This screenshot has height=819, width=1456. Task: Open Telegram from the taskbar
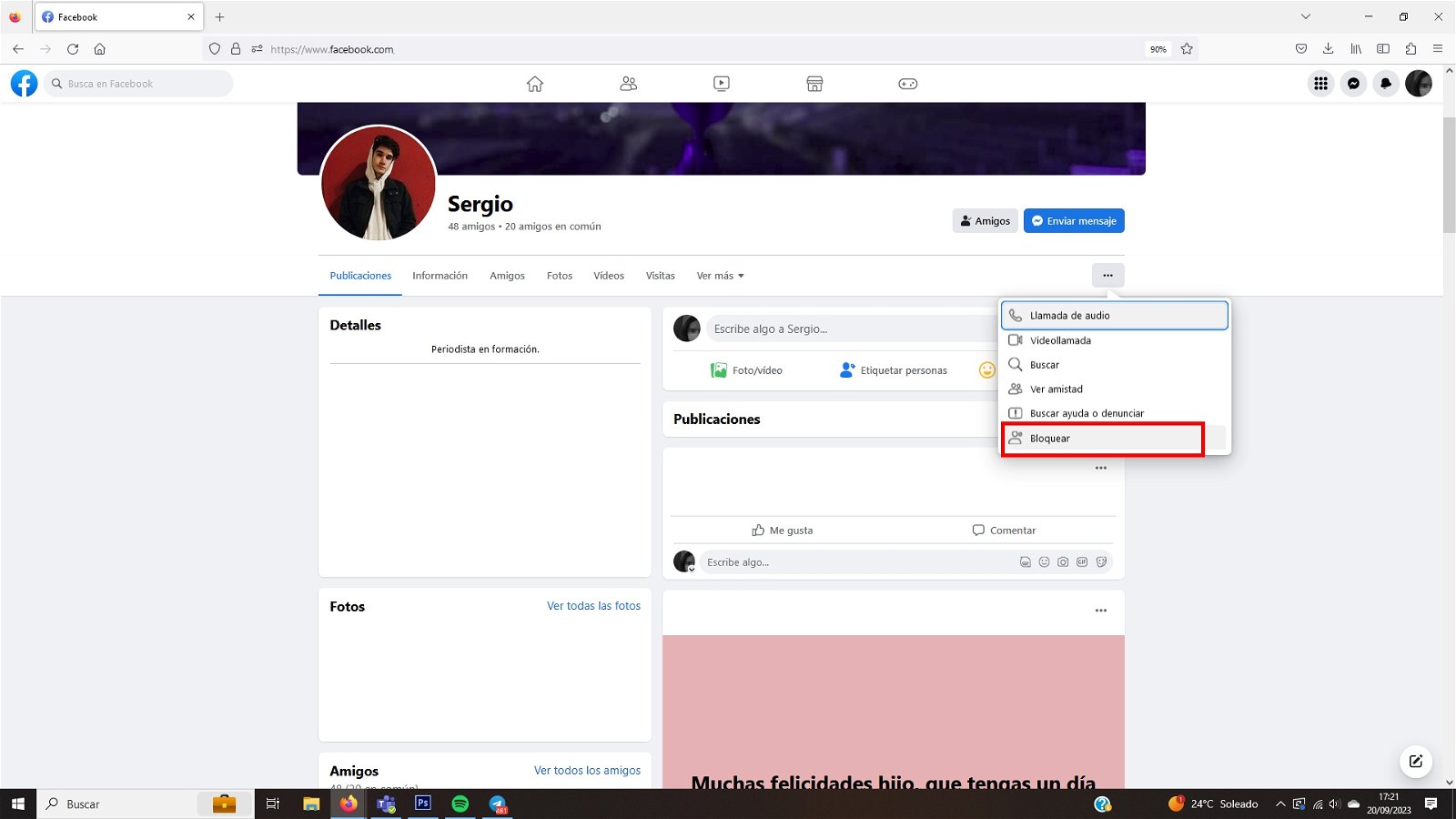pyautogui.click(x=498, y=804)
